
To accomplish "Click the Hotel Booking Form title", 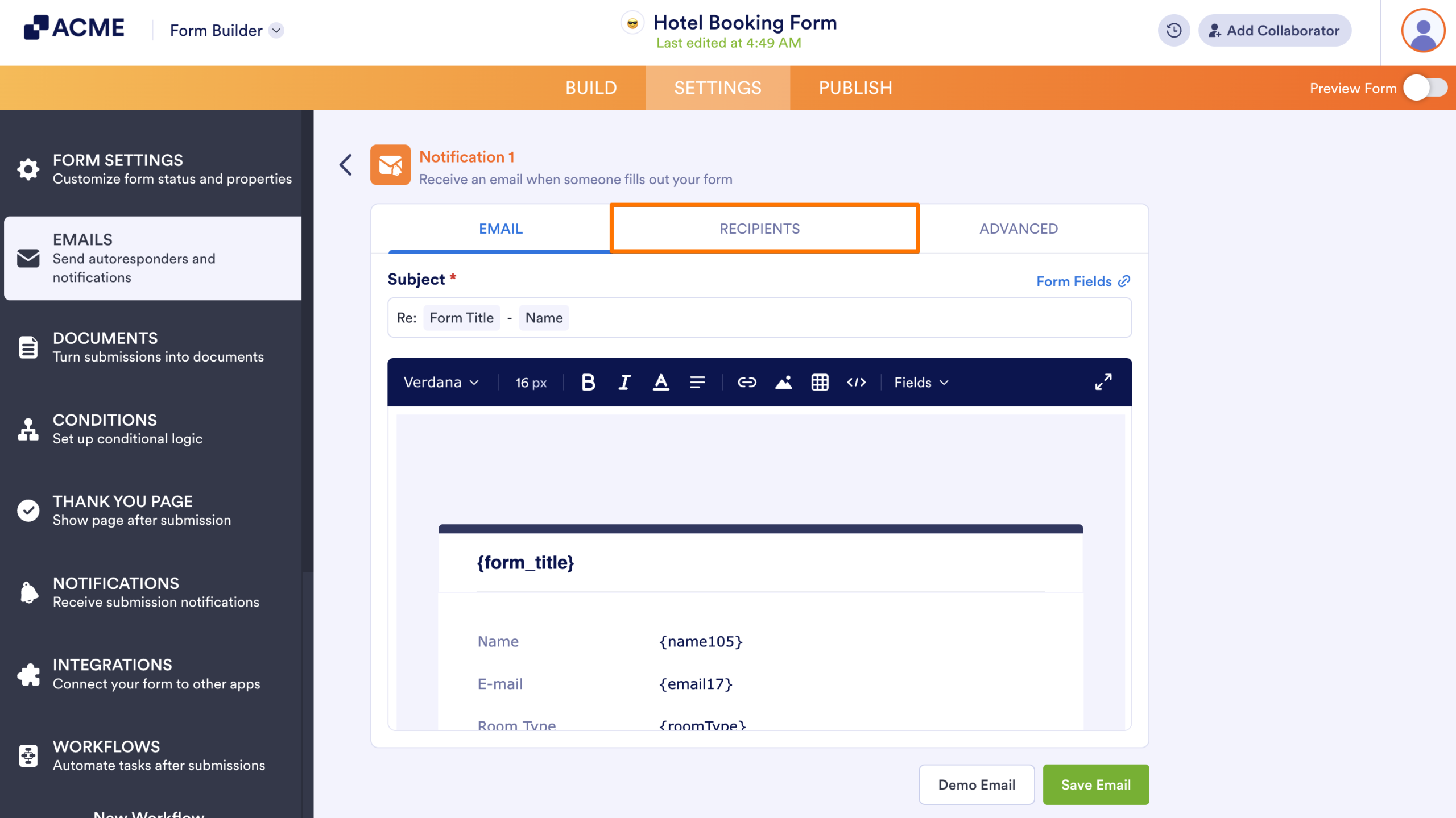I will 745,23.
